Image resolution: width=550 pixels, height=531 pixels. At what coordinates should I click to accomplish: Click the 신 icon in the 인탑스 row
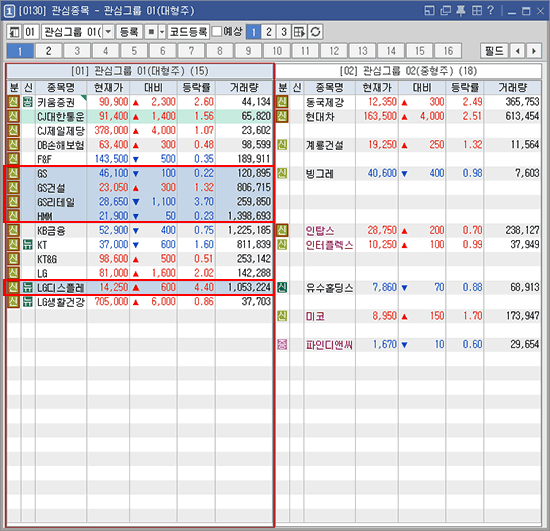tap(282, 230)
